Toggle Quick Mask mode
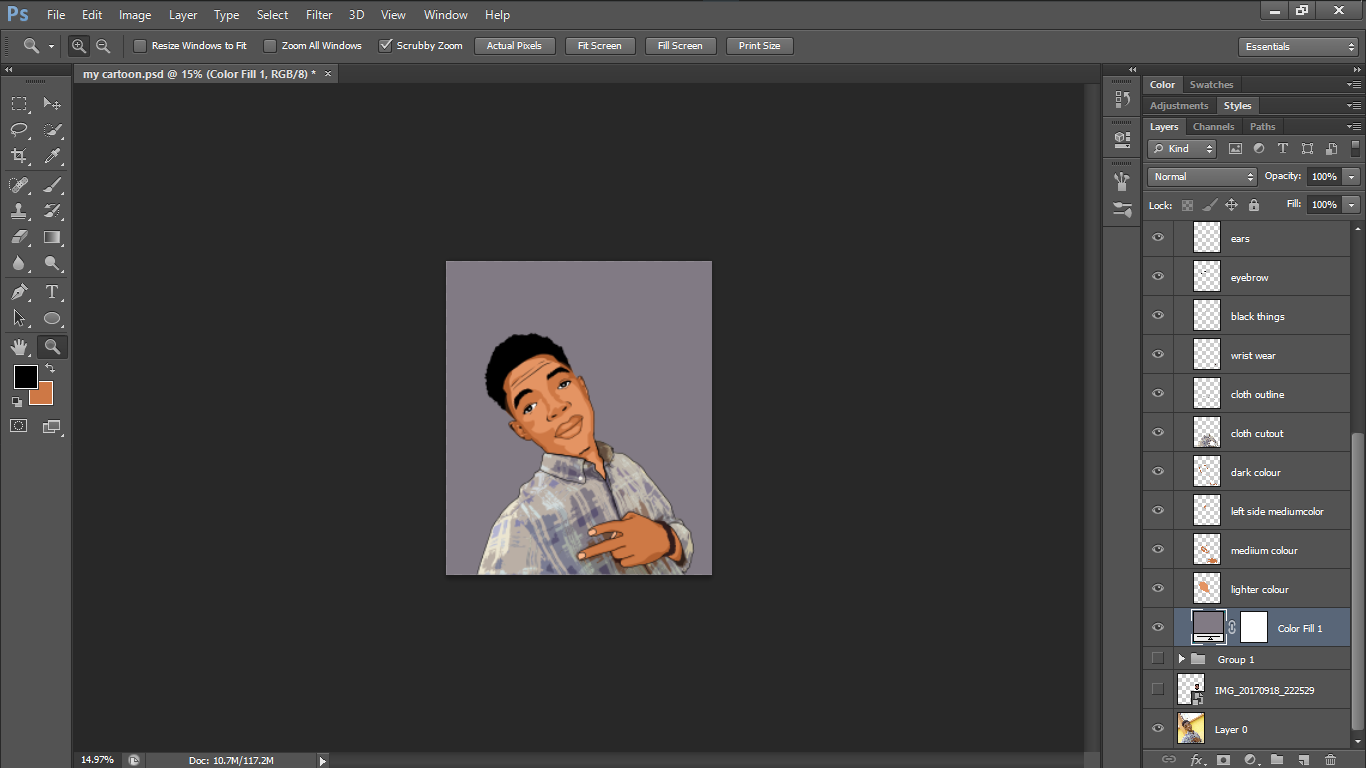The image size is (1366, 768). (19, 426)
